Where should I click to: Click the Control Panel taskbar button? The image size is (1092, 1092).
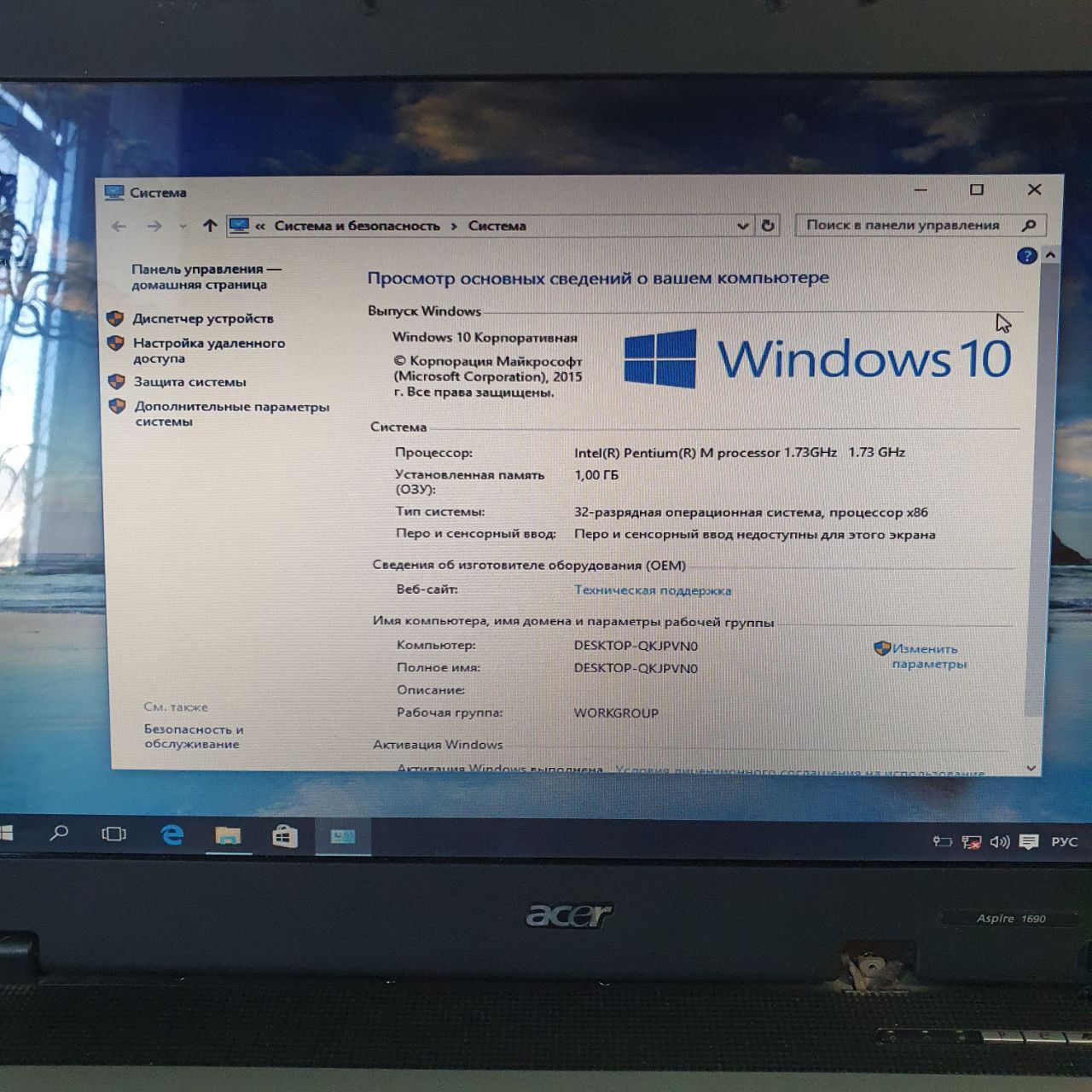[x=343, y=837]
